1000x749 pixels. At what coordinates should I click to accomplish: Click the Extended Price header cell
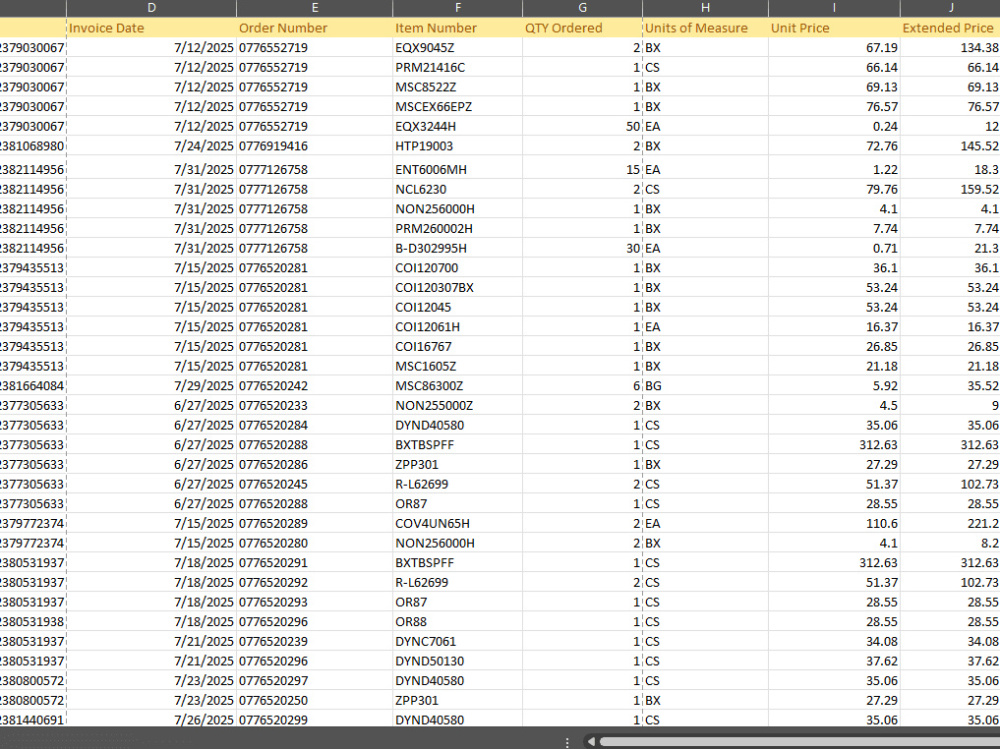click(x=950, y=28)
